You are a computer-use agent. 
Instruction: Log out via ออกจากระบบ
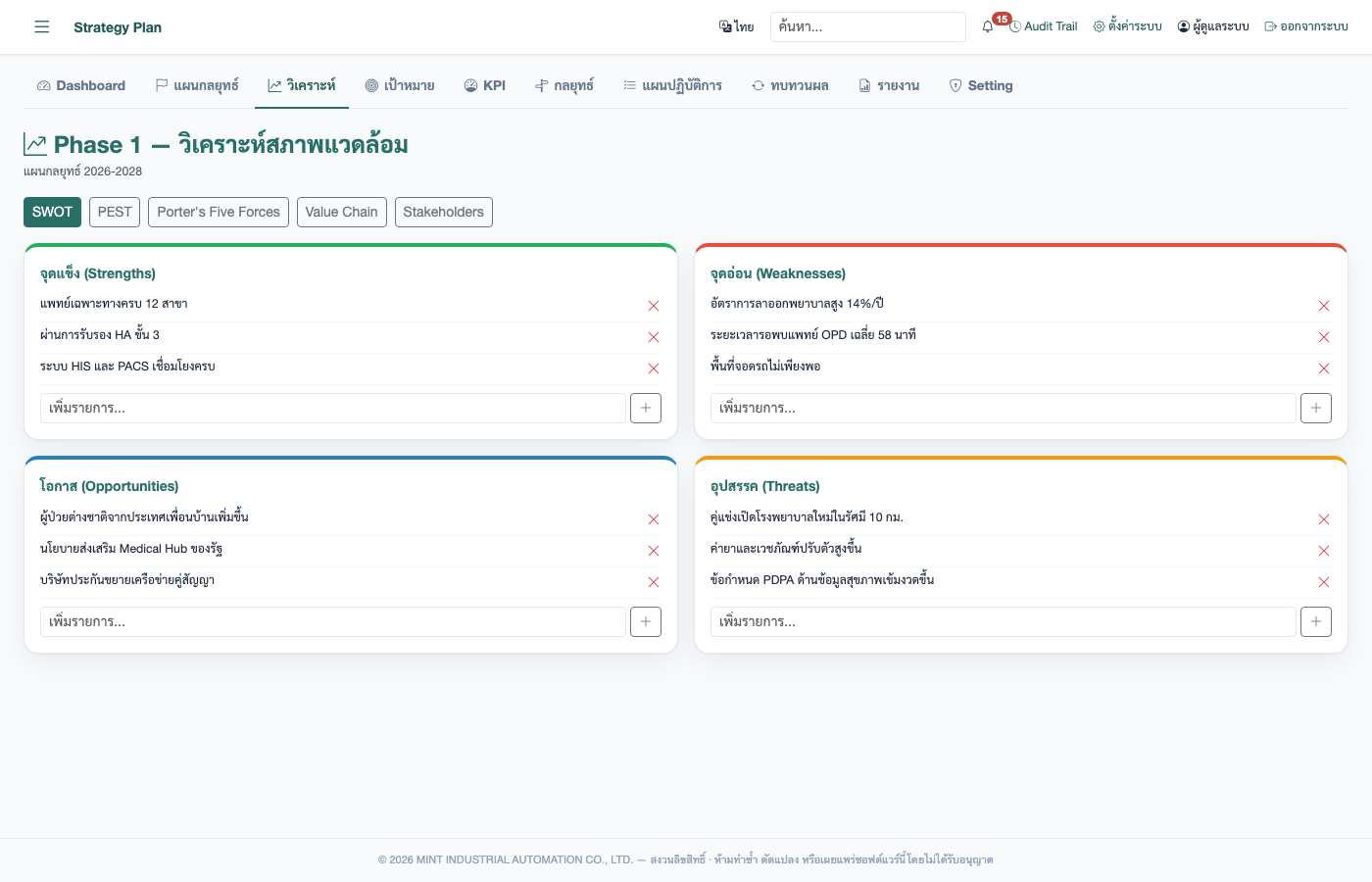(1306, 26)
